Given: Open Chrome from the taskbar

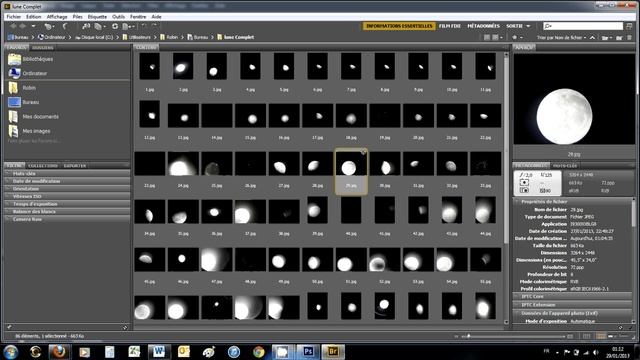Looking at the screenshot, I should pos(258,351).
